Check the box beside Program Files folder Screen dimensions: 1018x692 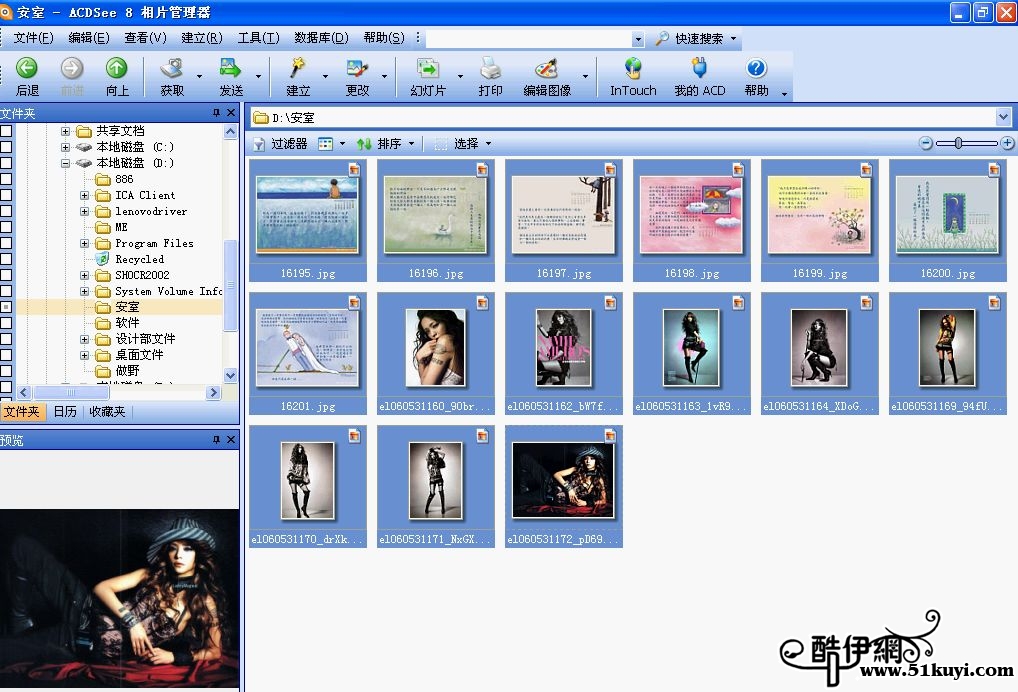(x=6, y=243)
